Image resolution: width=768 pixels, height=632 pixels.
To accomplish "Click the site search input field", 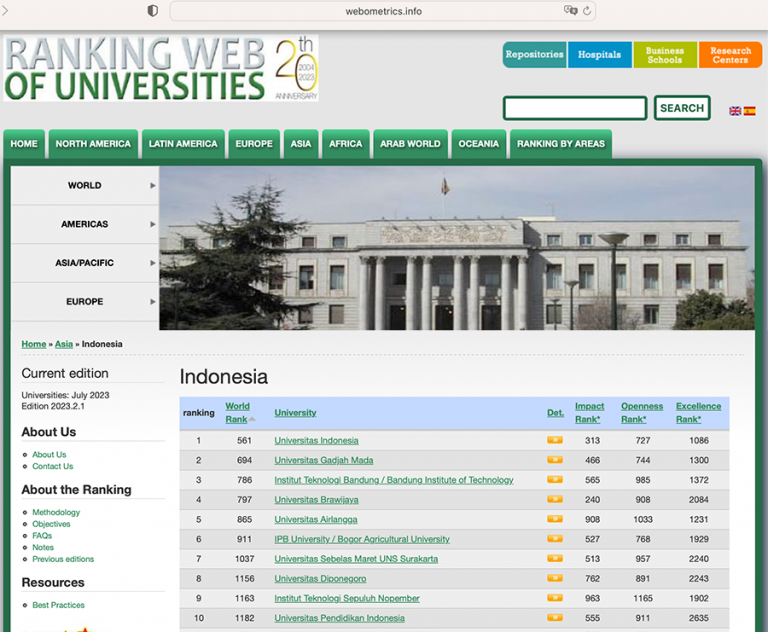I will (575, 108).
